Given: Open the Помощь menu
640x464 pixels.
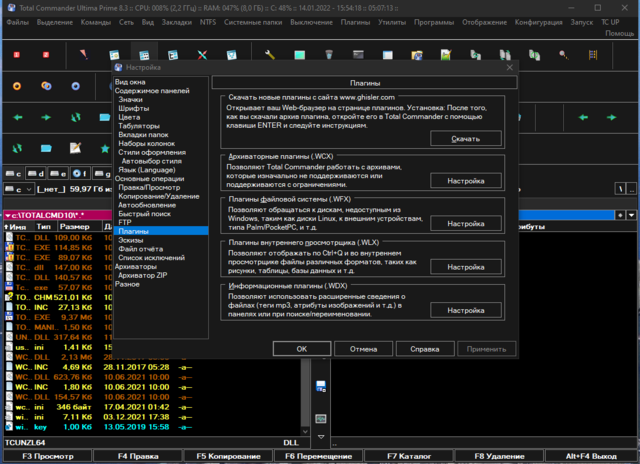Looking at the screenshot, I should tap(620, 33).
